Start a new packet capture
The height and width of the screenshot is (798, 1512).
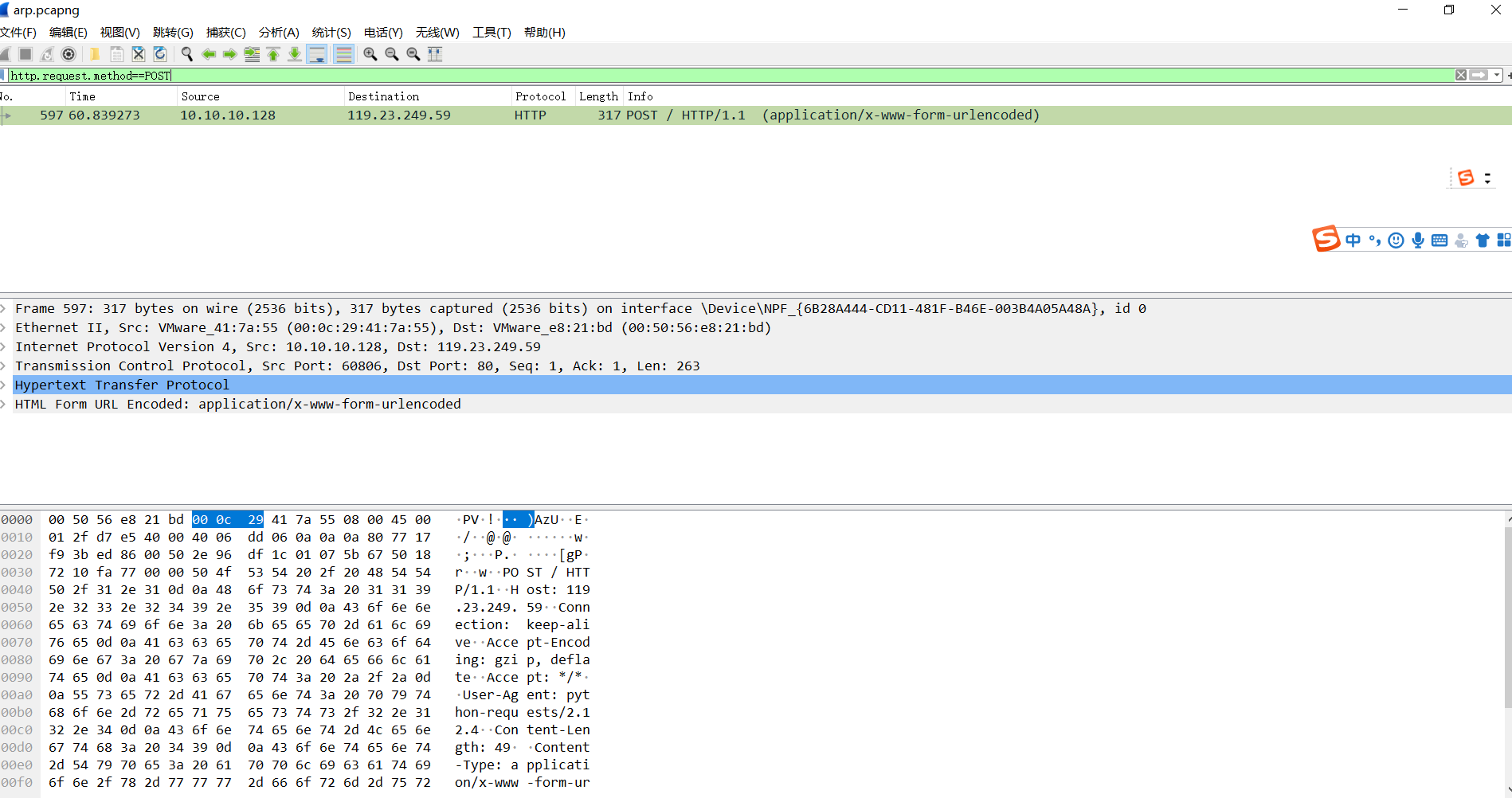click(x=6, y=53)
